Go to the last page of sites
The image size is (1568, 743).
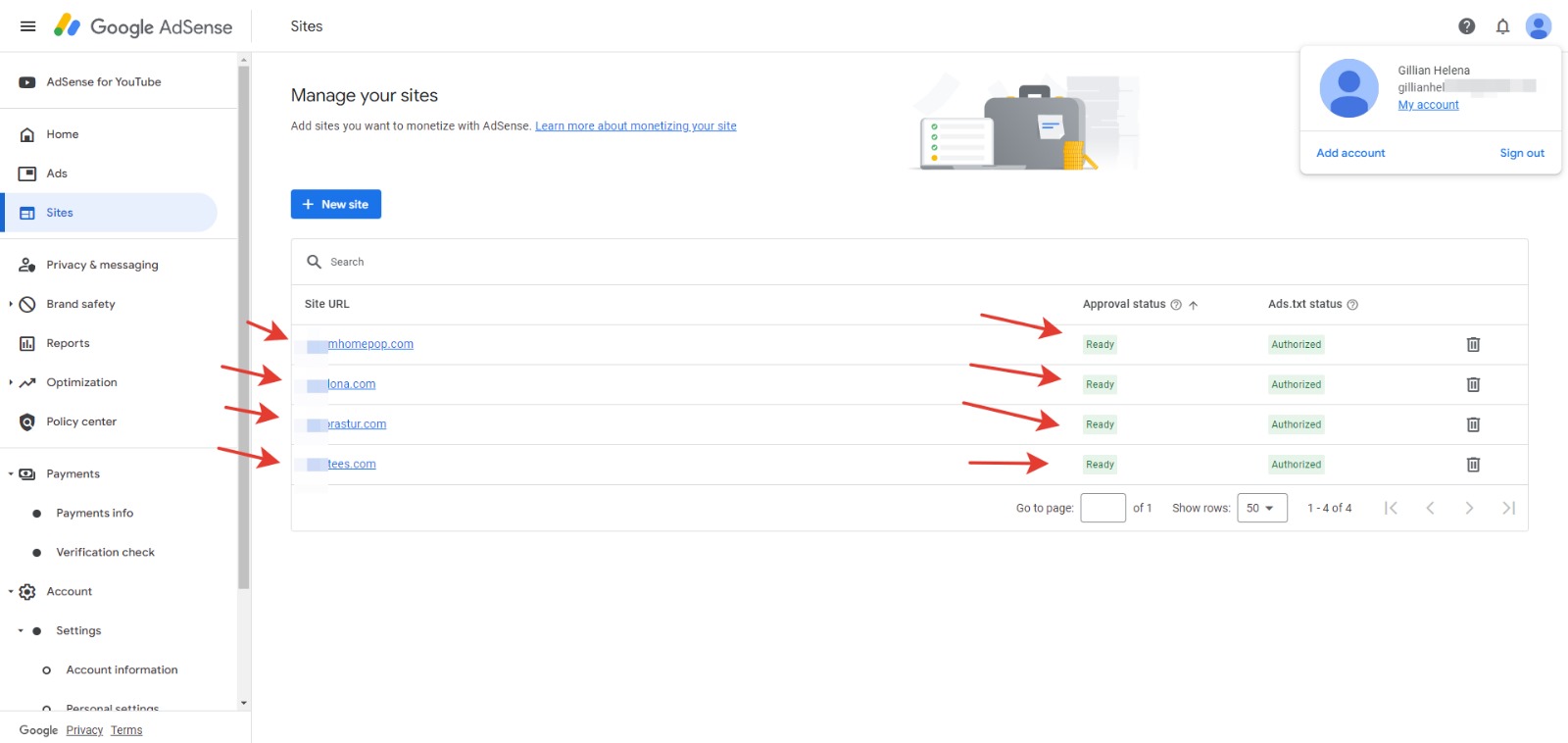tap(1509, 508)
